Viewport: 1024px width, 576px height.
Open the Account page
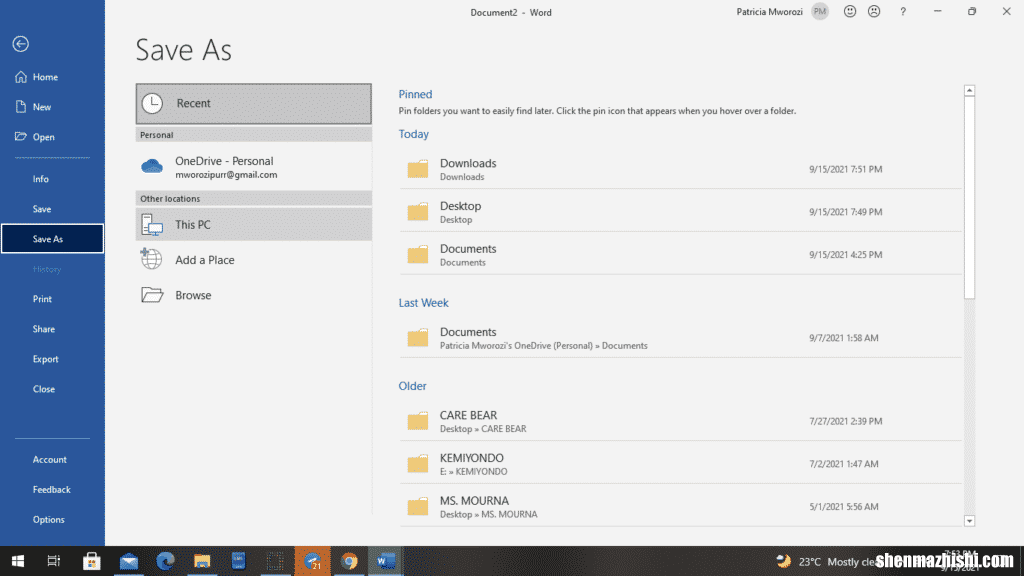[52, 460]
